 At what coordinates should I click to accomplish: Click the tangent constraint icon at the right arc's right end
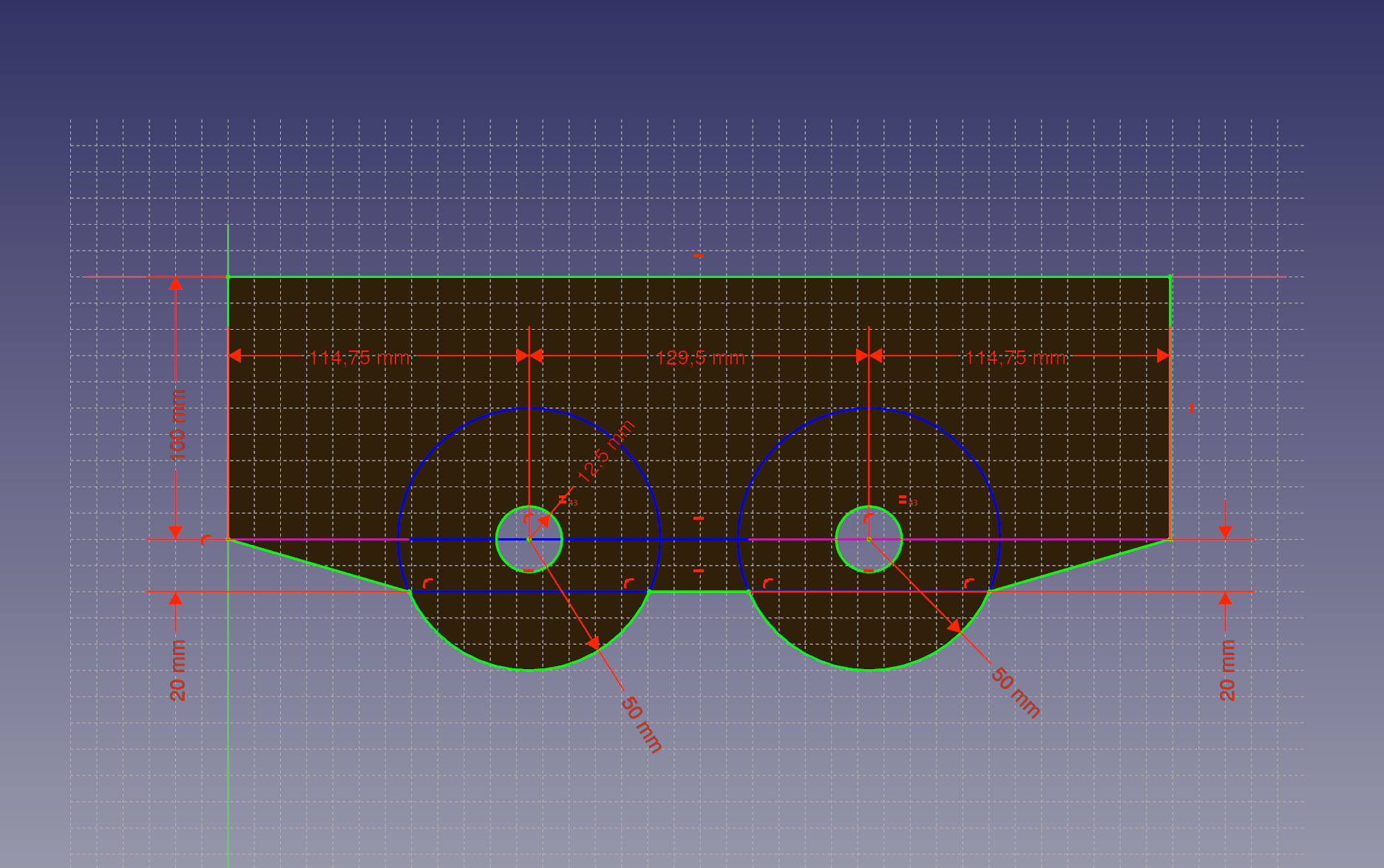click(x=969, y=583)
